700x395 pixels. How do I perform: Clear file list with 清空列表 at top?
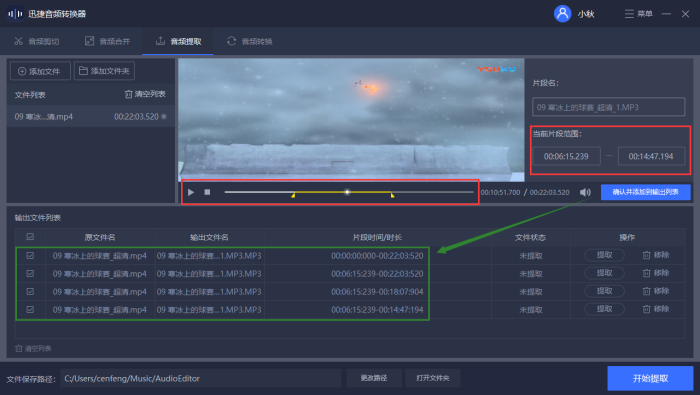145,94
